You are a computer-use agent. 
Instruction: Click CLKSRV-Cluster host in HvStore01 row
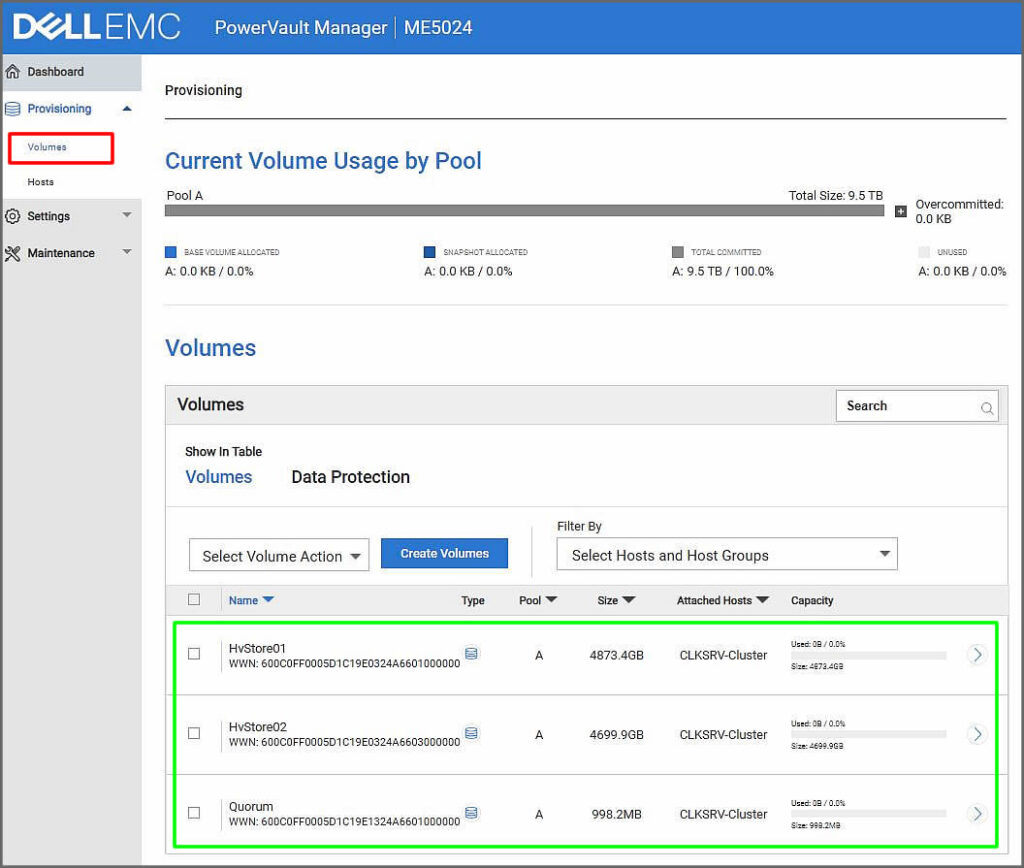(x=724, y=655)
